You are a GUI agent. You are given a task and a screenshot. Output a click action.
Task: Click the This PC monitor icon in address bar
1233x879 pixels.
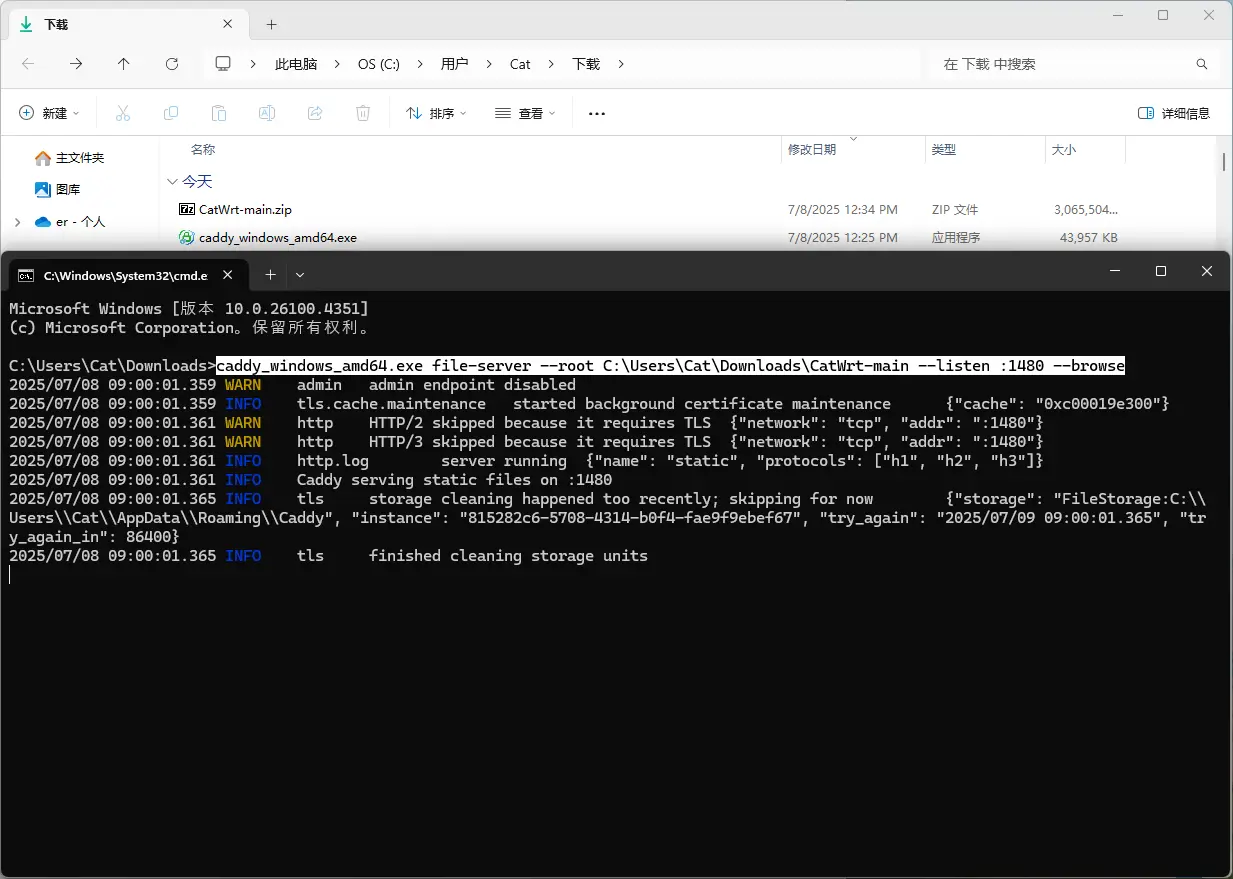pos(223,63)
